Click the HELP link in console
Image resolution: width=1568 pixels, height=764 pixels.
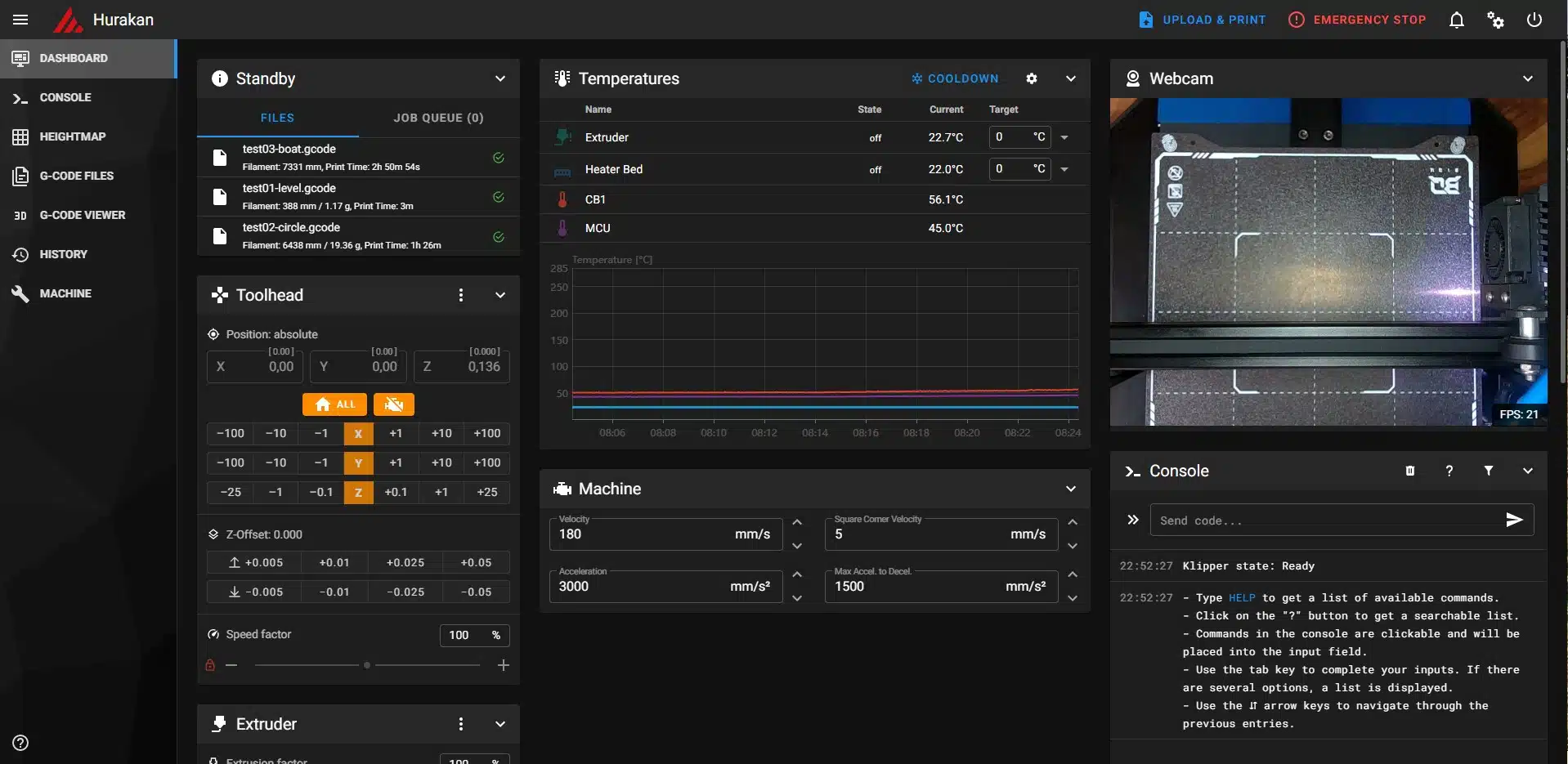[x=1242, y=598]
